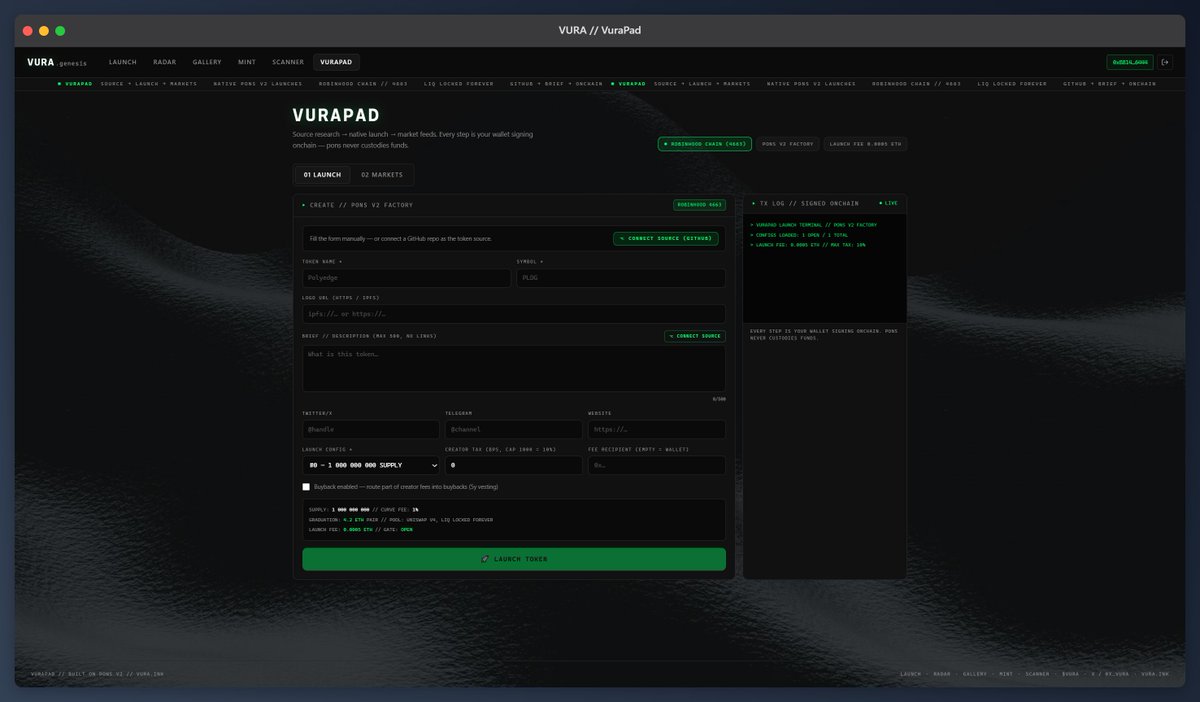The image size is (1200, 702).
Task: Switch to the 01 LAUNCH tab
Action: (322, 175)
